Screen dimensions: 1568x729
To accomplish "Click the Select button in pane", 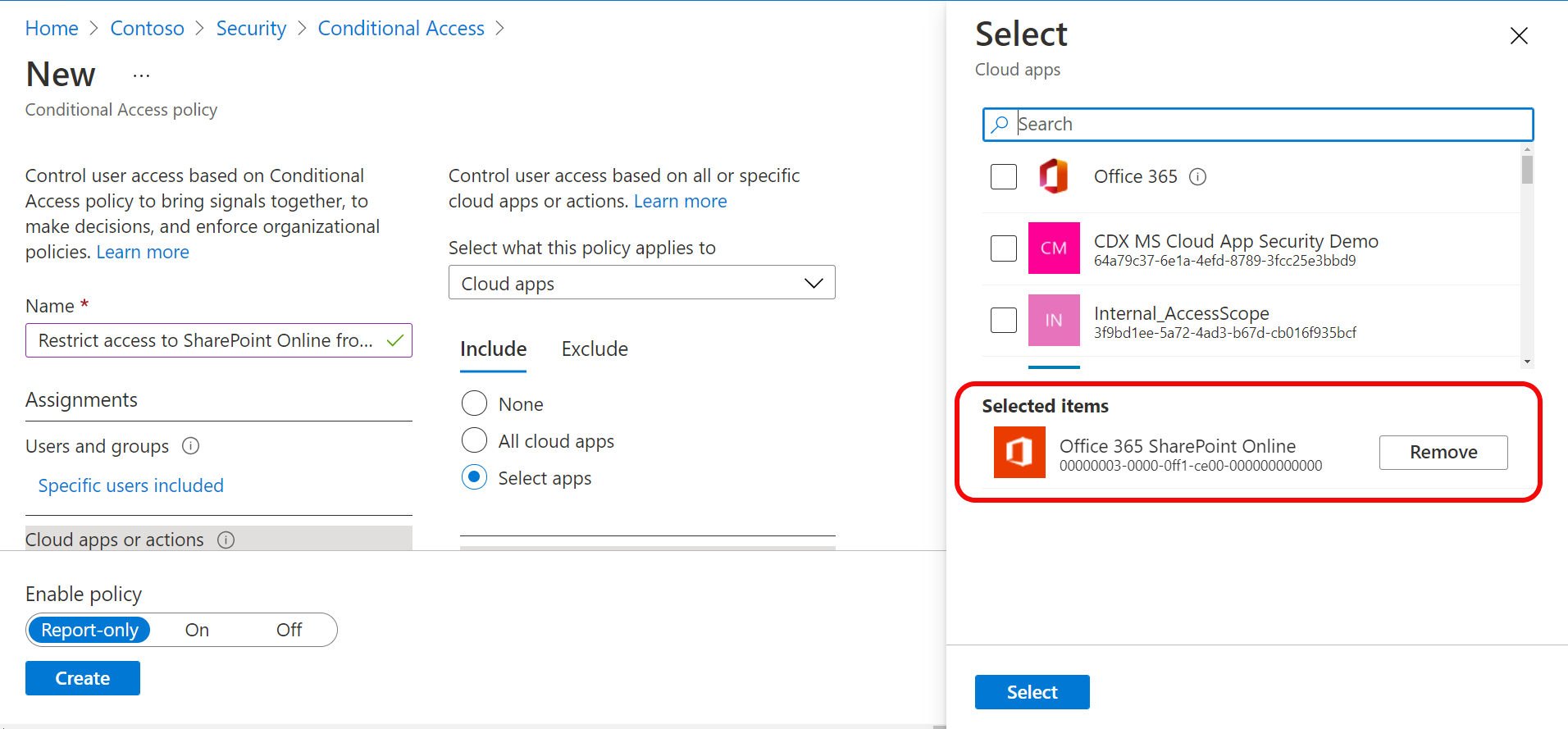I will pos(1032,692).
